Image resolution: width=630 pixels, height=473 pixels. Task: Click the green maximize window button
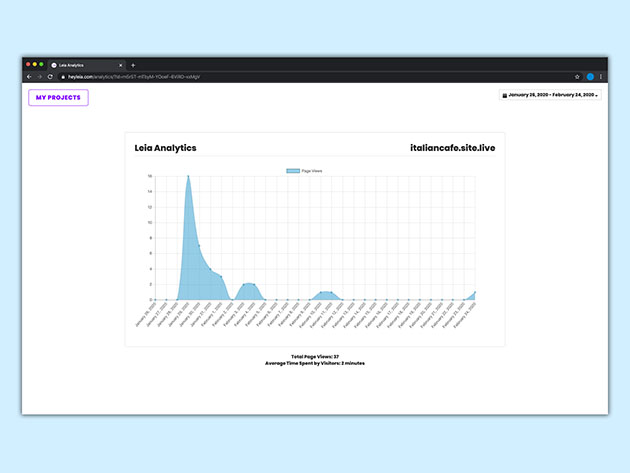(41, 64)
